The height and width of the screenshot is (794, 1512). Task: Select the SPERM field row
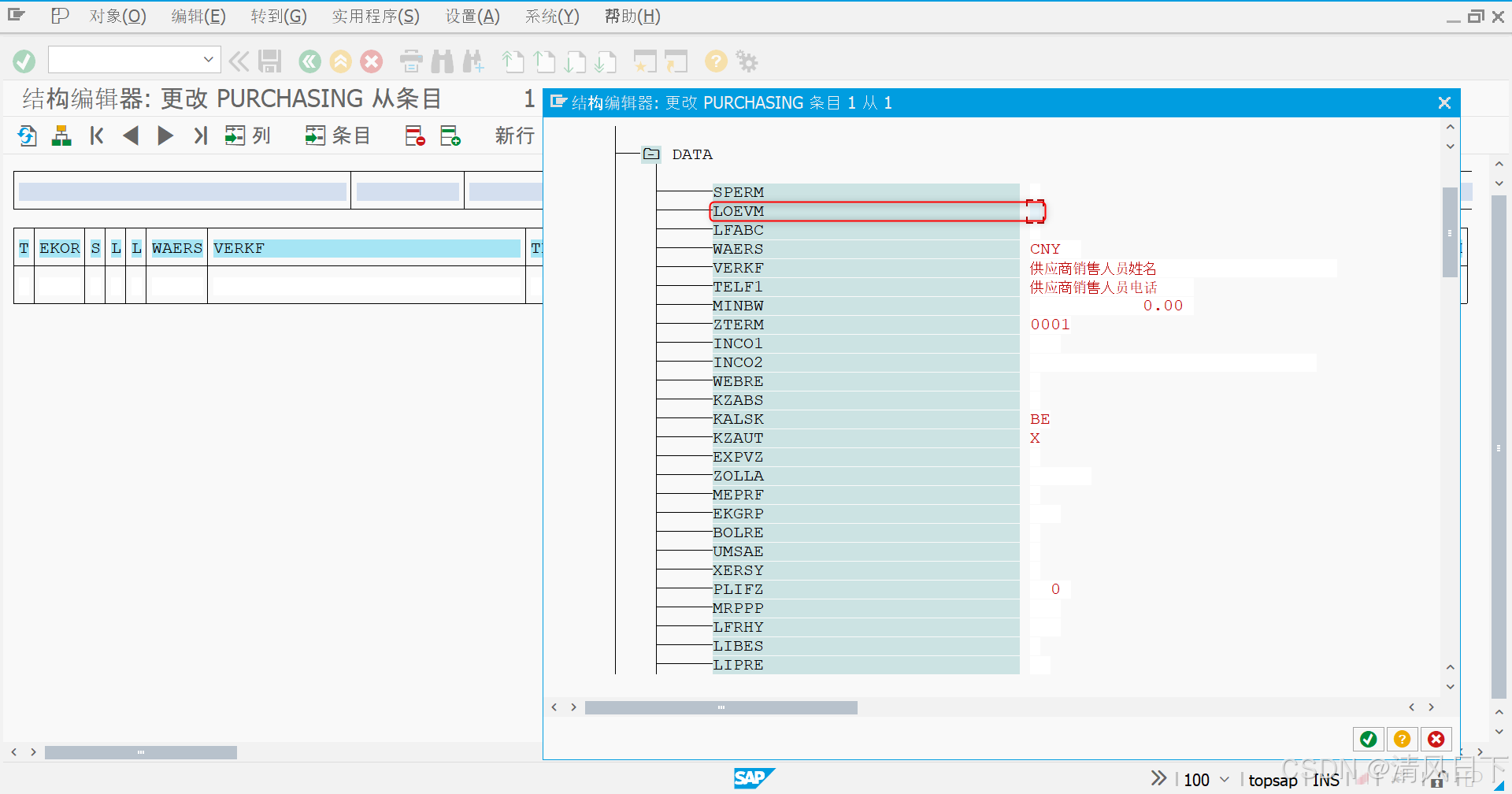(x=865, y=192)
